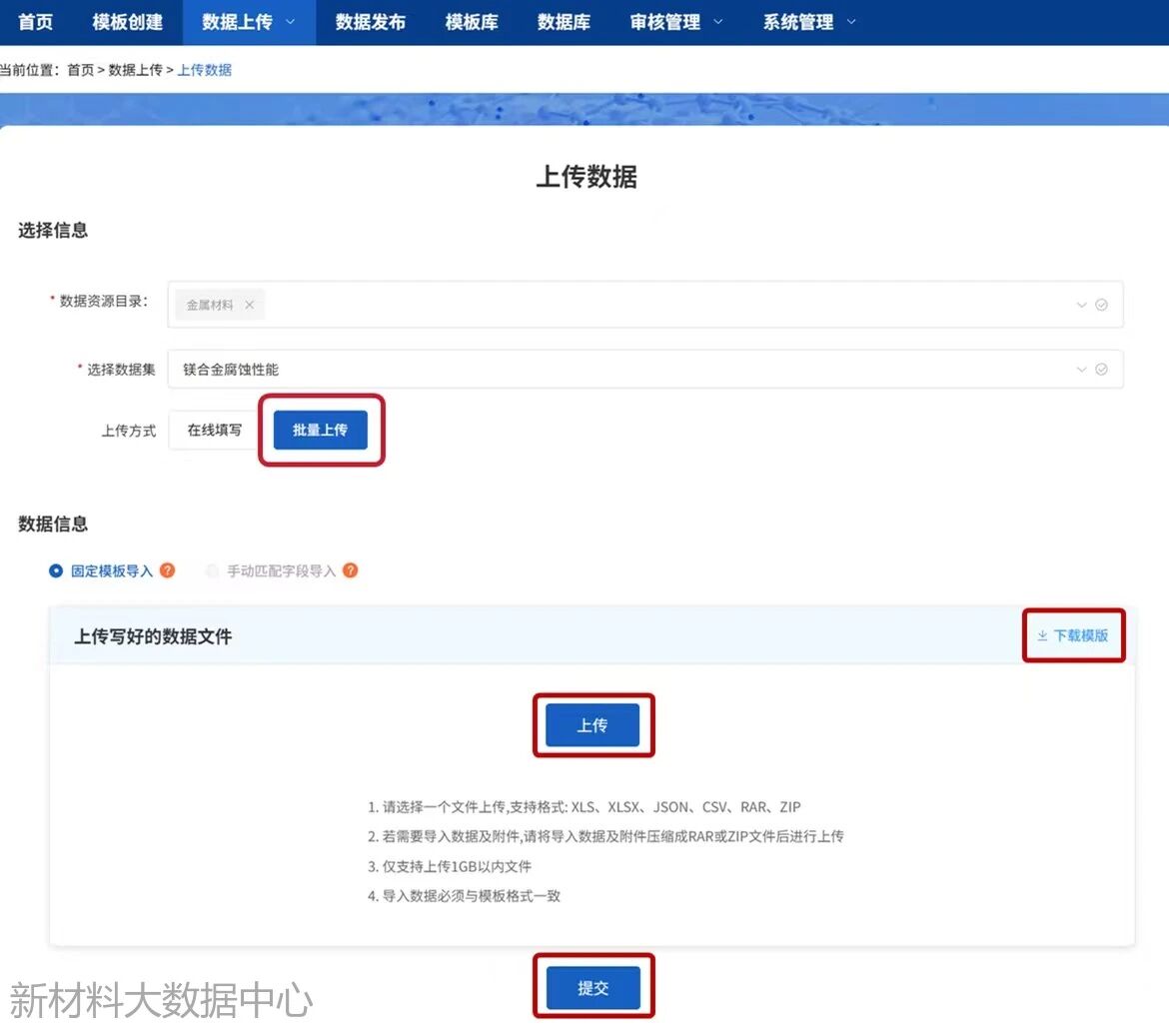Remove the 金属材料 tag with its X icon

[249, 305]
